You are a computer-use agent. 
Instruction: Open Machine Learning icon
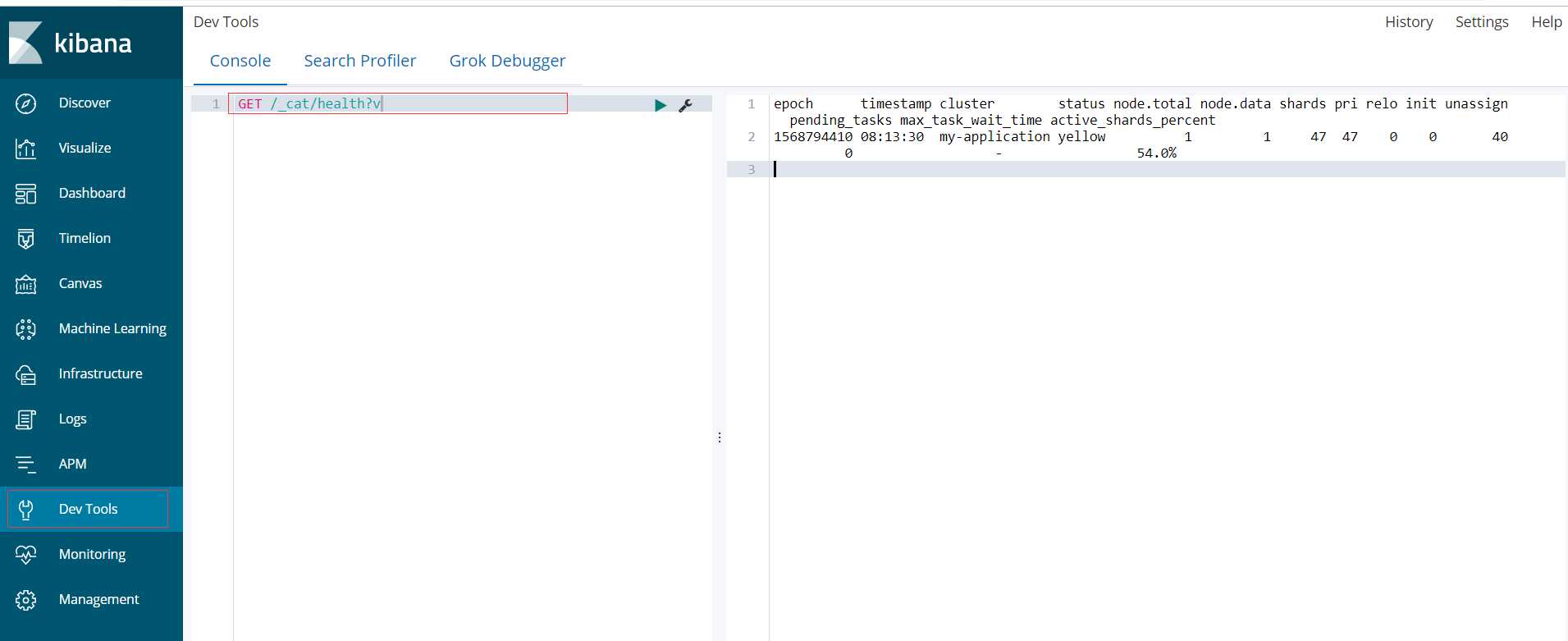click(25, 329)
